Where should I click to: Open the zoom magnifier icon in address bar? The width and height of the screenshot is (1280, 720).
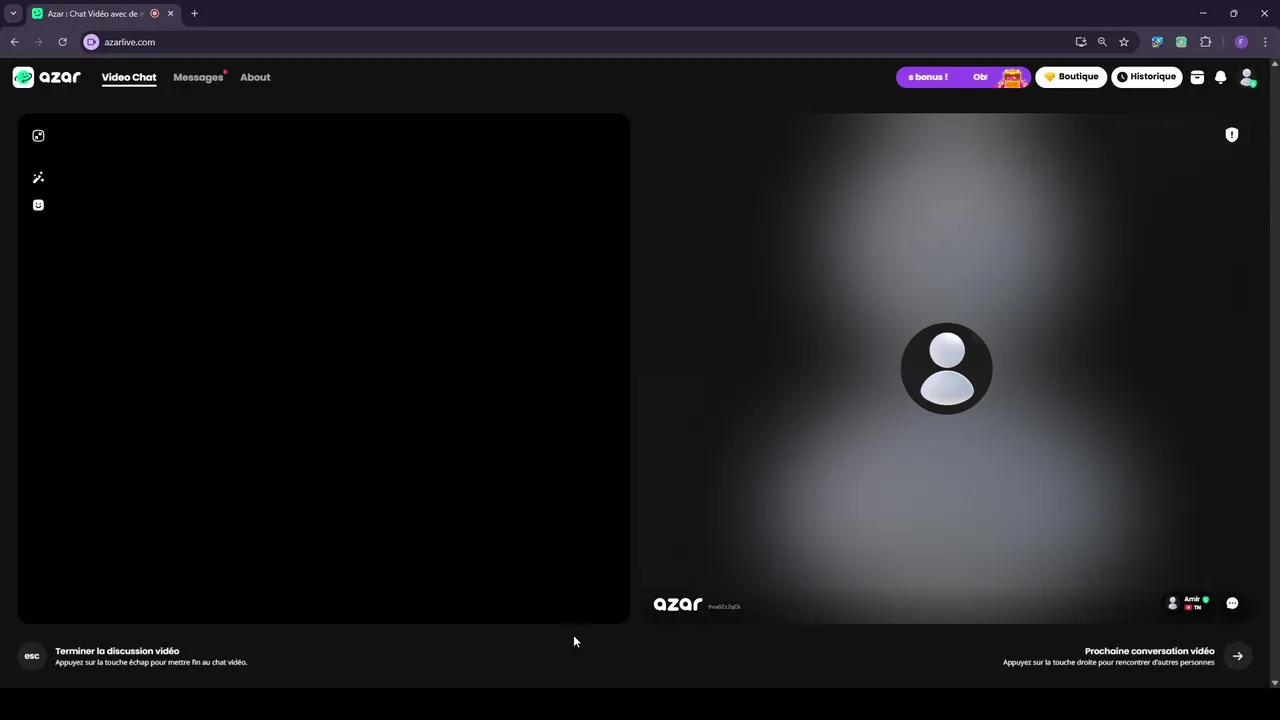tap(1102, 42)
